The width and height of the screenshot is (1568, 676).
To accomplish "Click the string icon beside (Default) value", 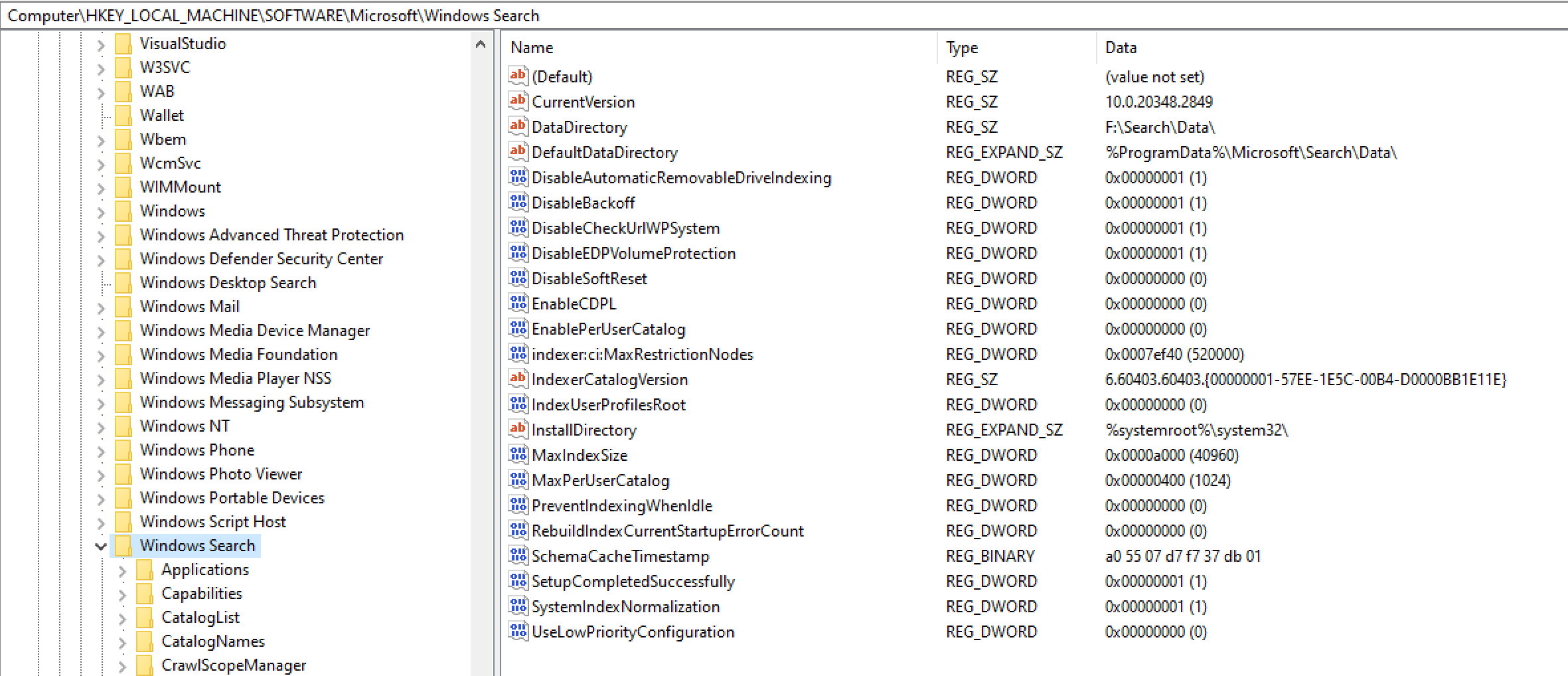I will 518,76.
